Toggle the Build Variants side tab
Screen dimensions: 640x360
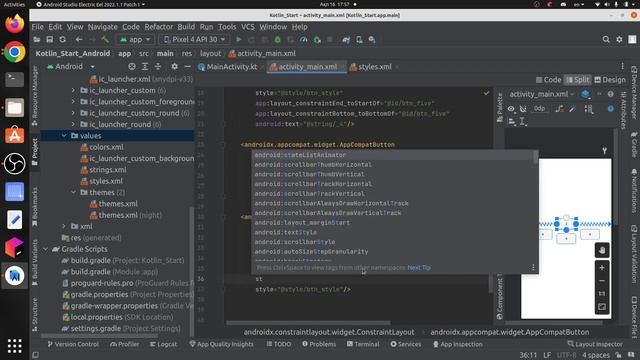[x=35, y=262]
